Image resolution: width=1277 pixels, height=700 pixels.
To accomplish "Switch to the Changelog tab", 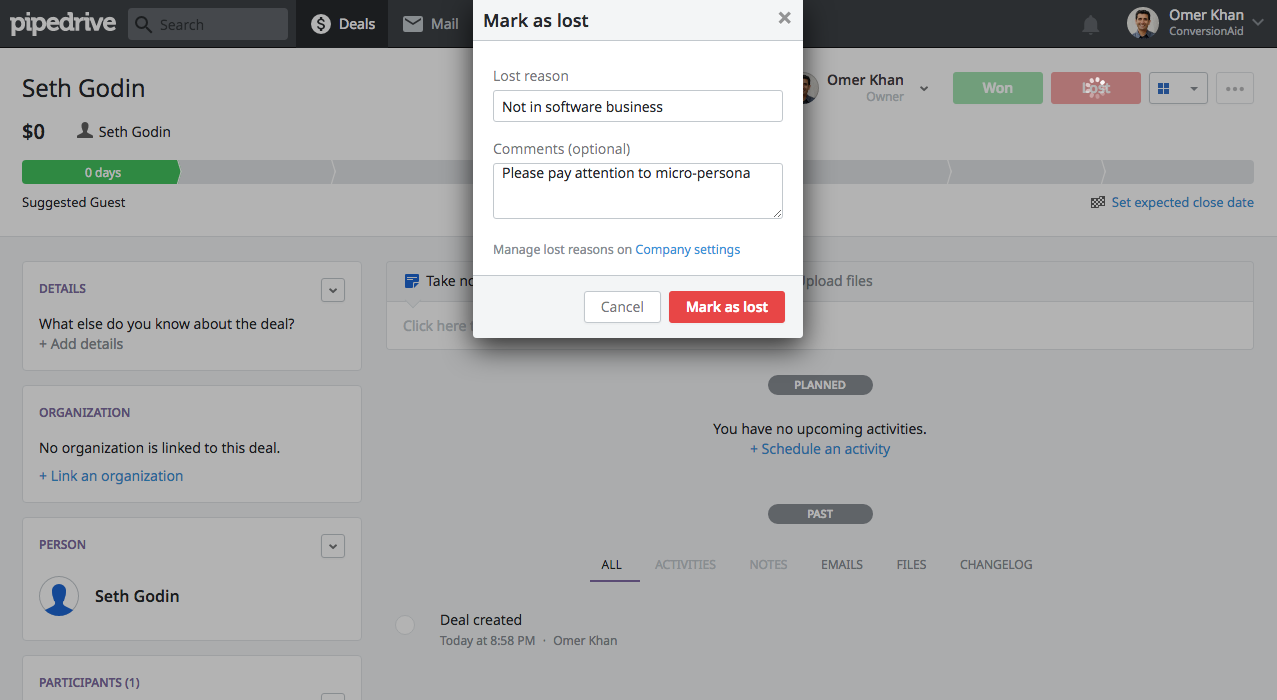I will 995,565.
